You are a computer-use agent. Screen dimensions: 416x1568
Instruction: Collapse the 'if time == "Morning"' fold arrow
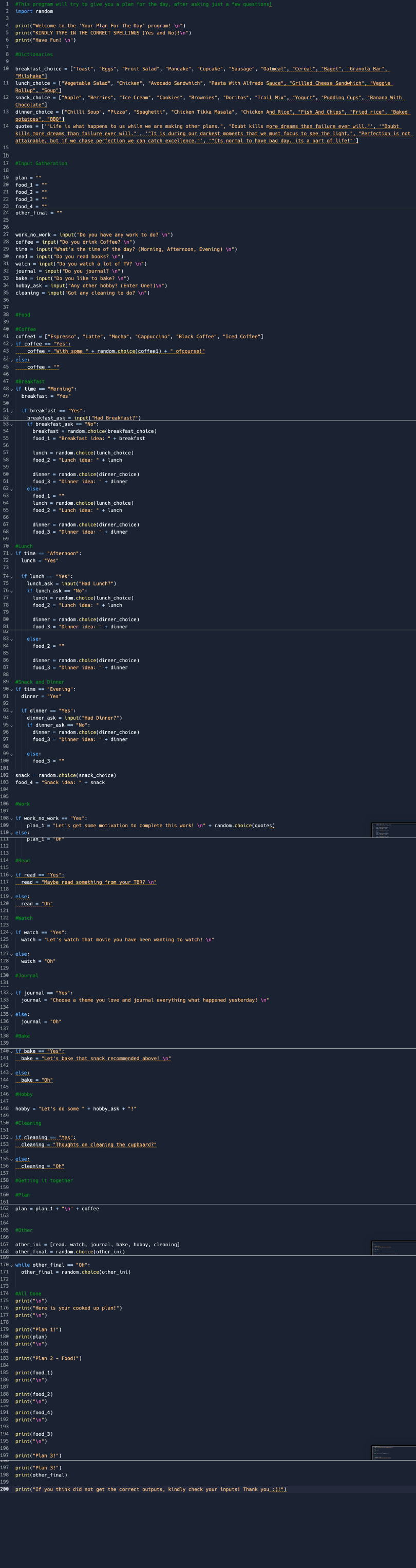(11, 389)
